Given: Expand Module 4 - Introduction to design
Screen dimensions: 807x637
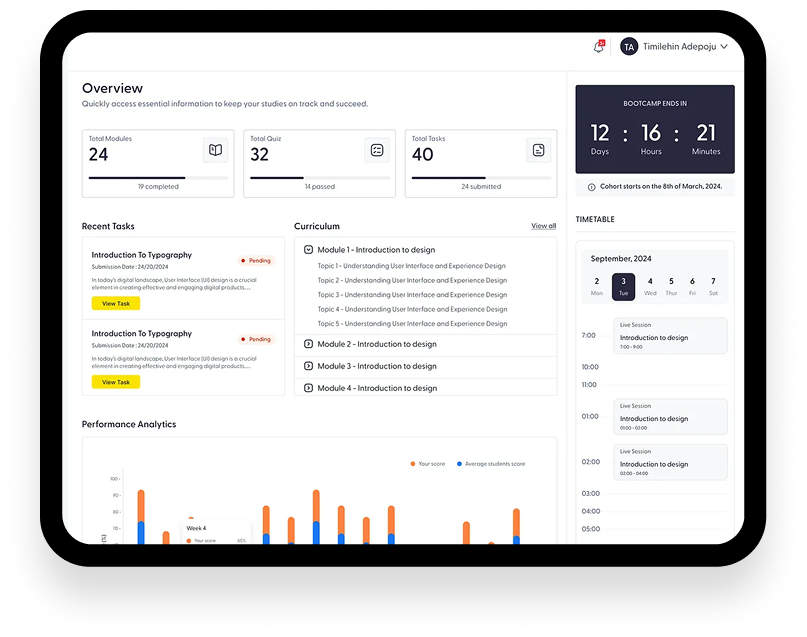Looking at the screenshot, I should click(x=309, y=388).
